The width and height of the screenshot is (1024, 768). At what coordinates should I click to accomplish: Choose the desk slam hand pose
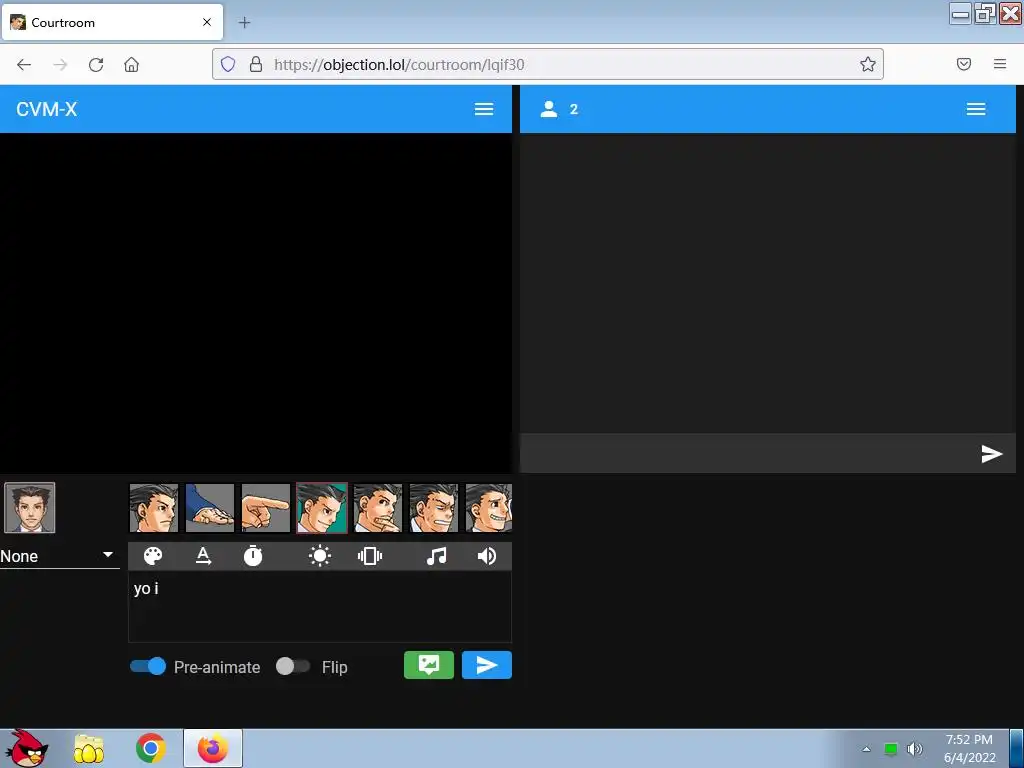210,508
